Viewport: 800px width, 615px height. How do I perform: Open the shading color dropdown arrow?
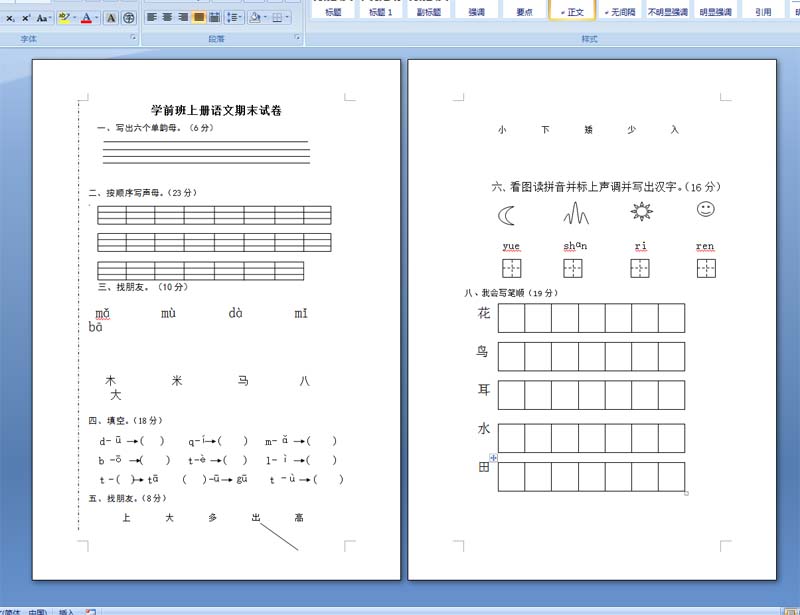(265, 18)
